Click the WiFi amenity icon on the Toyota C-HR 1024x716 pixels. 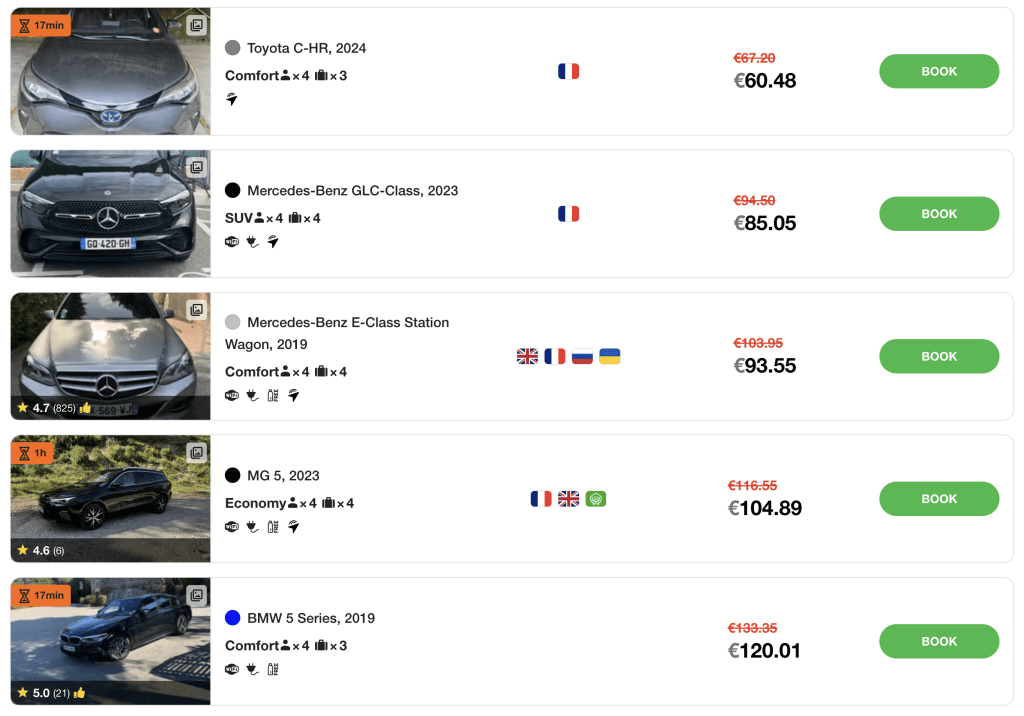[x=230, y=99]
